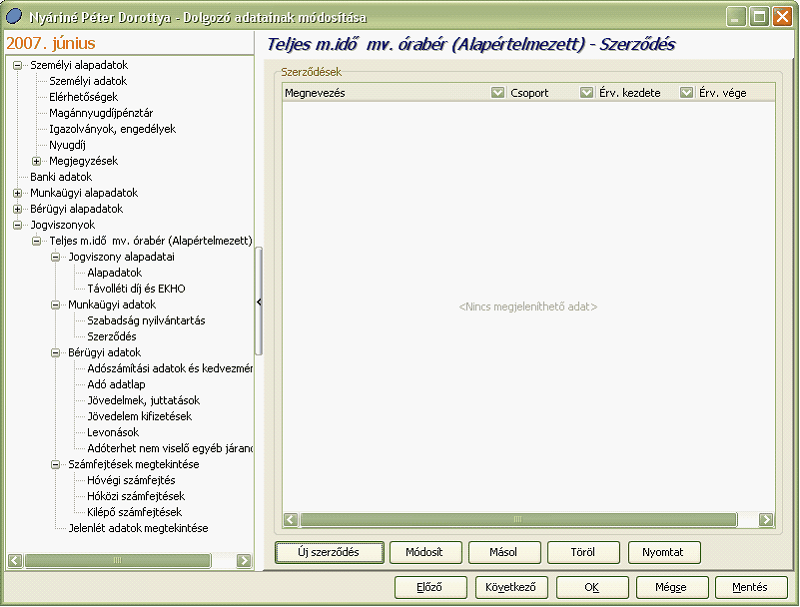
Task: Click the Módosít button
Action: (426, 552)
